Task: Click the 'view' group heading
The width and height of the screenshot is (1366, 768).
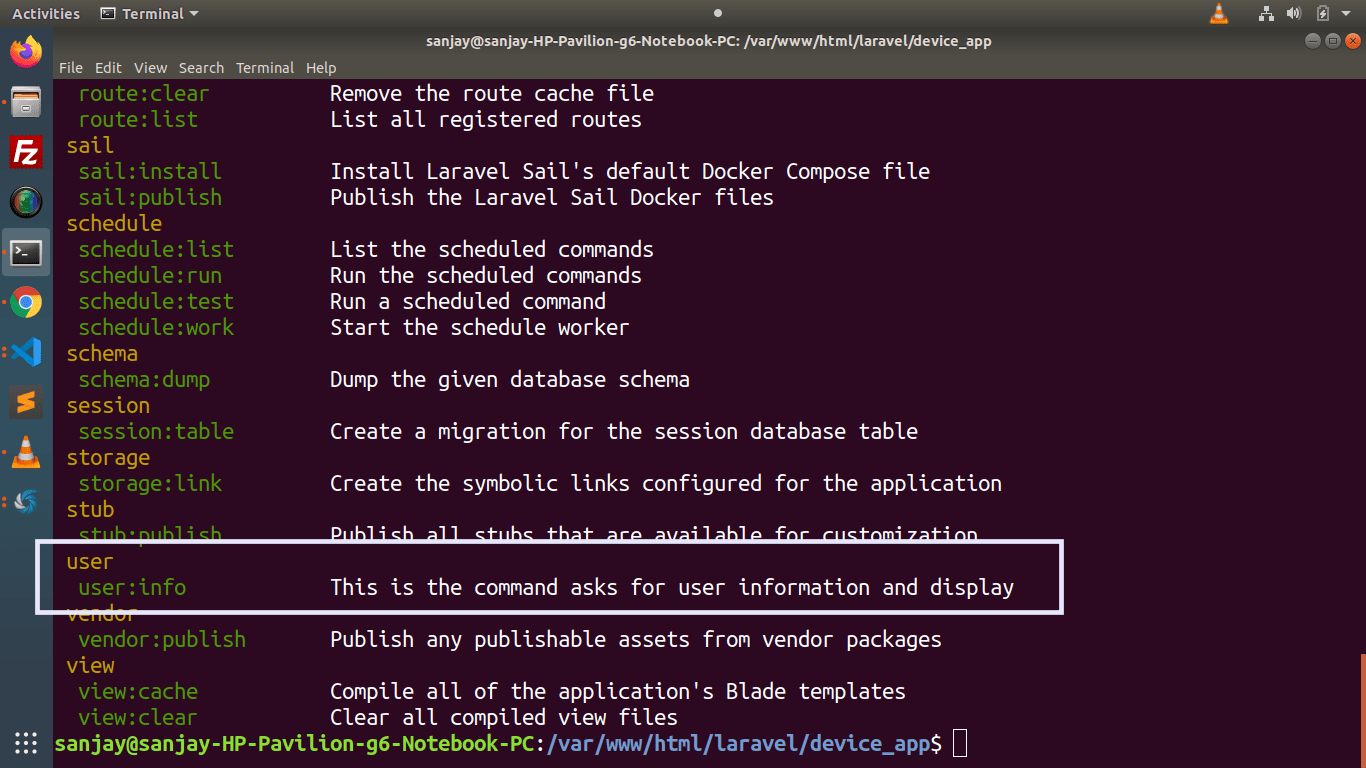Action: pos(90,666)
